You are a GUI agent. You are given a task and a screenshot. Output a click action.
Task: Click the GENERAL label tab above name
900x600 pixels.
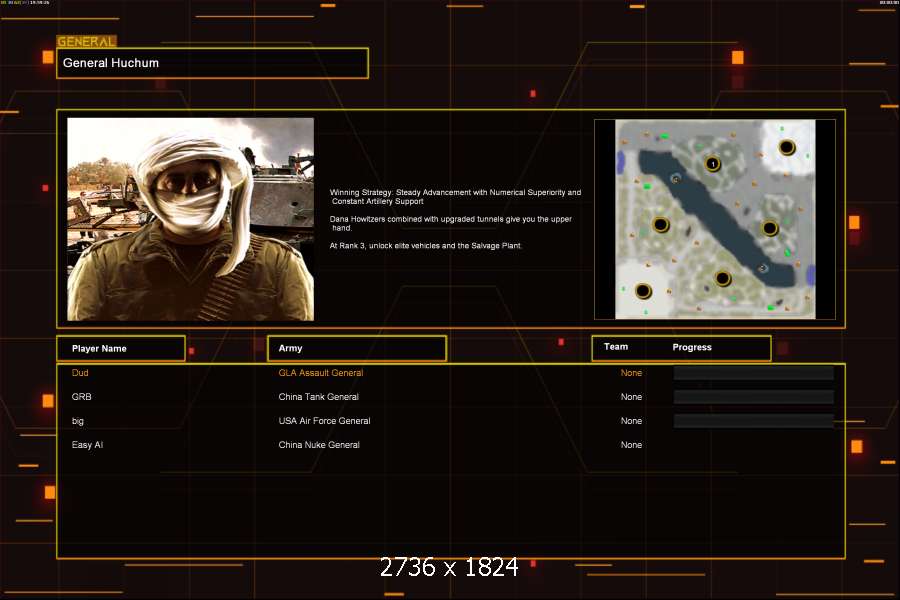[x=86, y=42]
